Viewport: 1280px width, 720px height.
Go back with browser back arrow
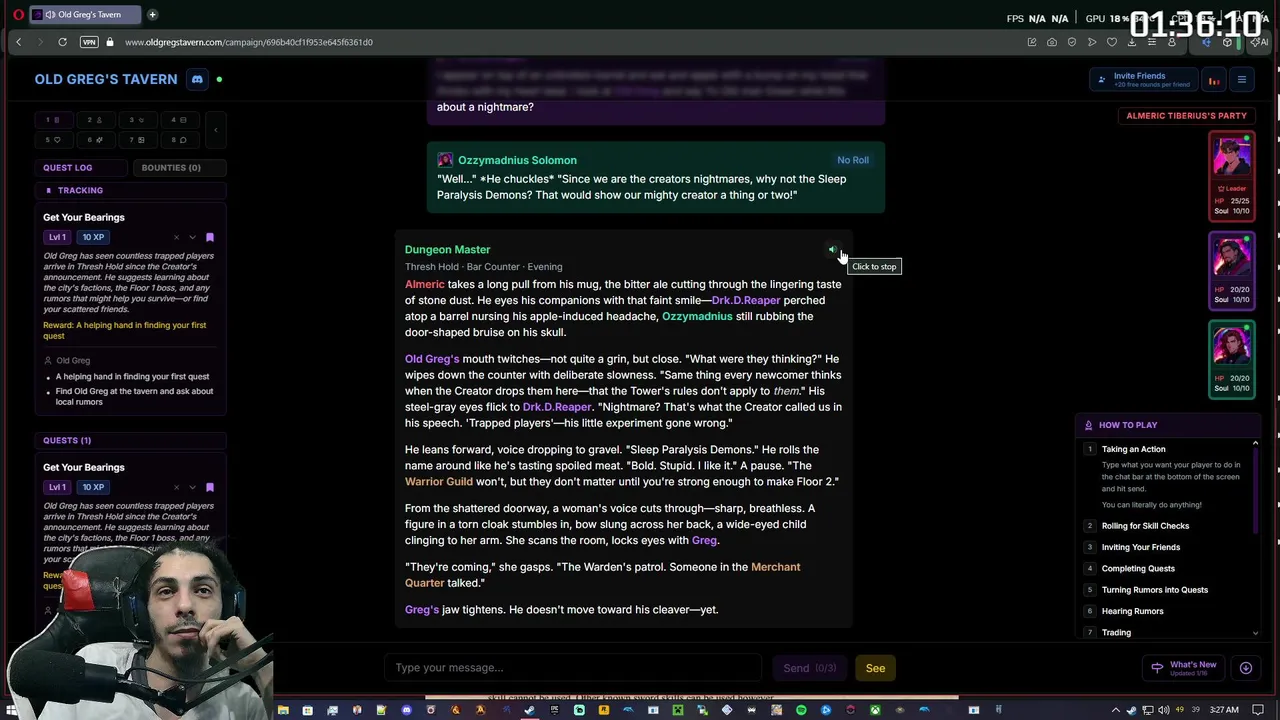pos(18,42)
